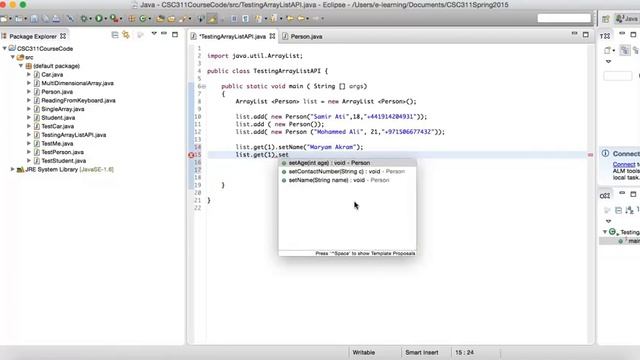Select Person.java in Package Explorer

tap(57, 92)
